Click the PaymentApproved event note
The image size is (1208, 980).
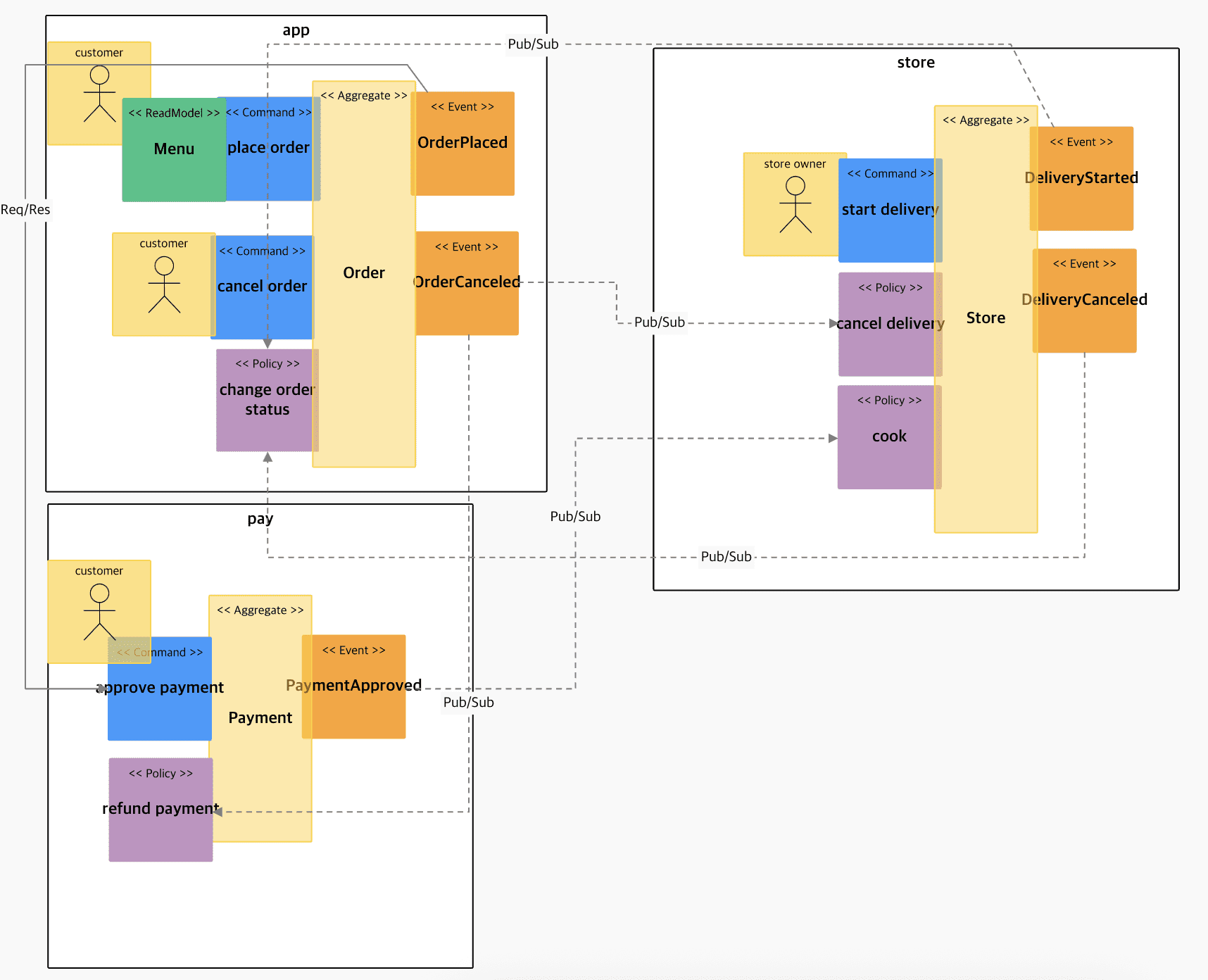(x=353, y=686)
